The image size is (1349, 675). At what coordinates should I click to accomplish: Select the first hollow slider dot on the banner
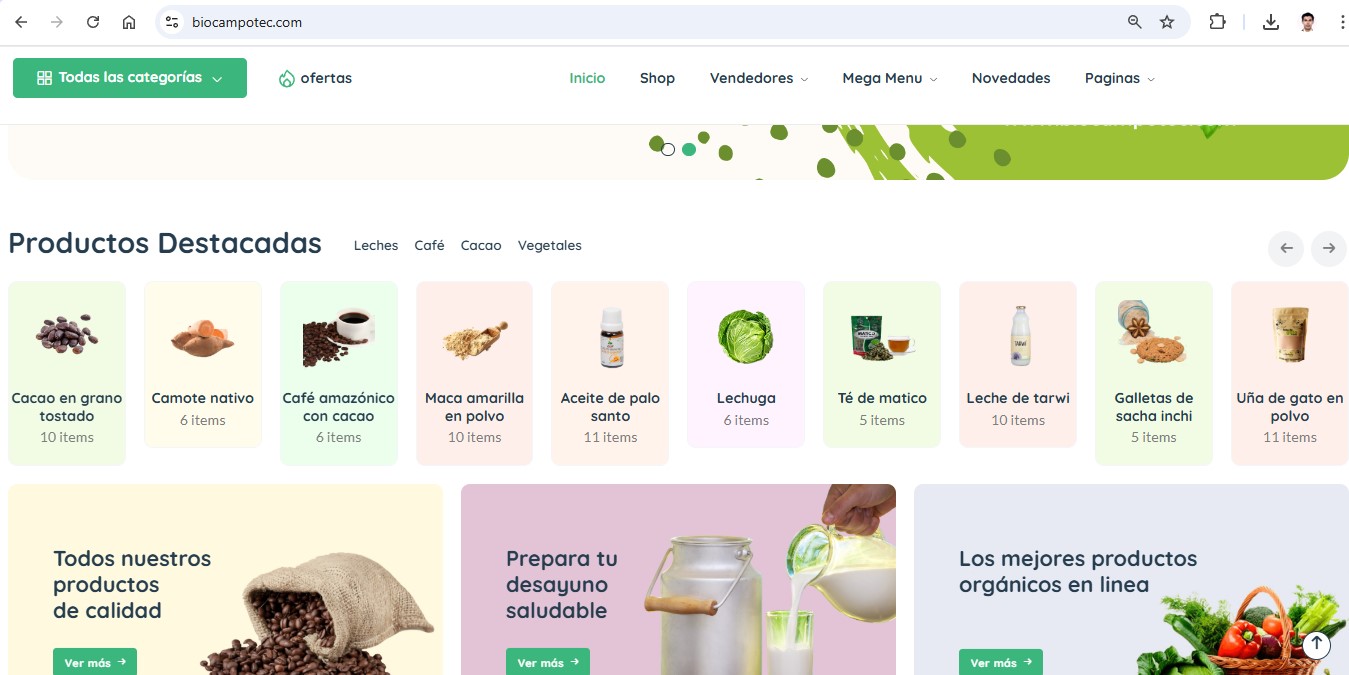[x=668, y=149]
